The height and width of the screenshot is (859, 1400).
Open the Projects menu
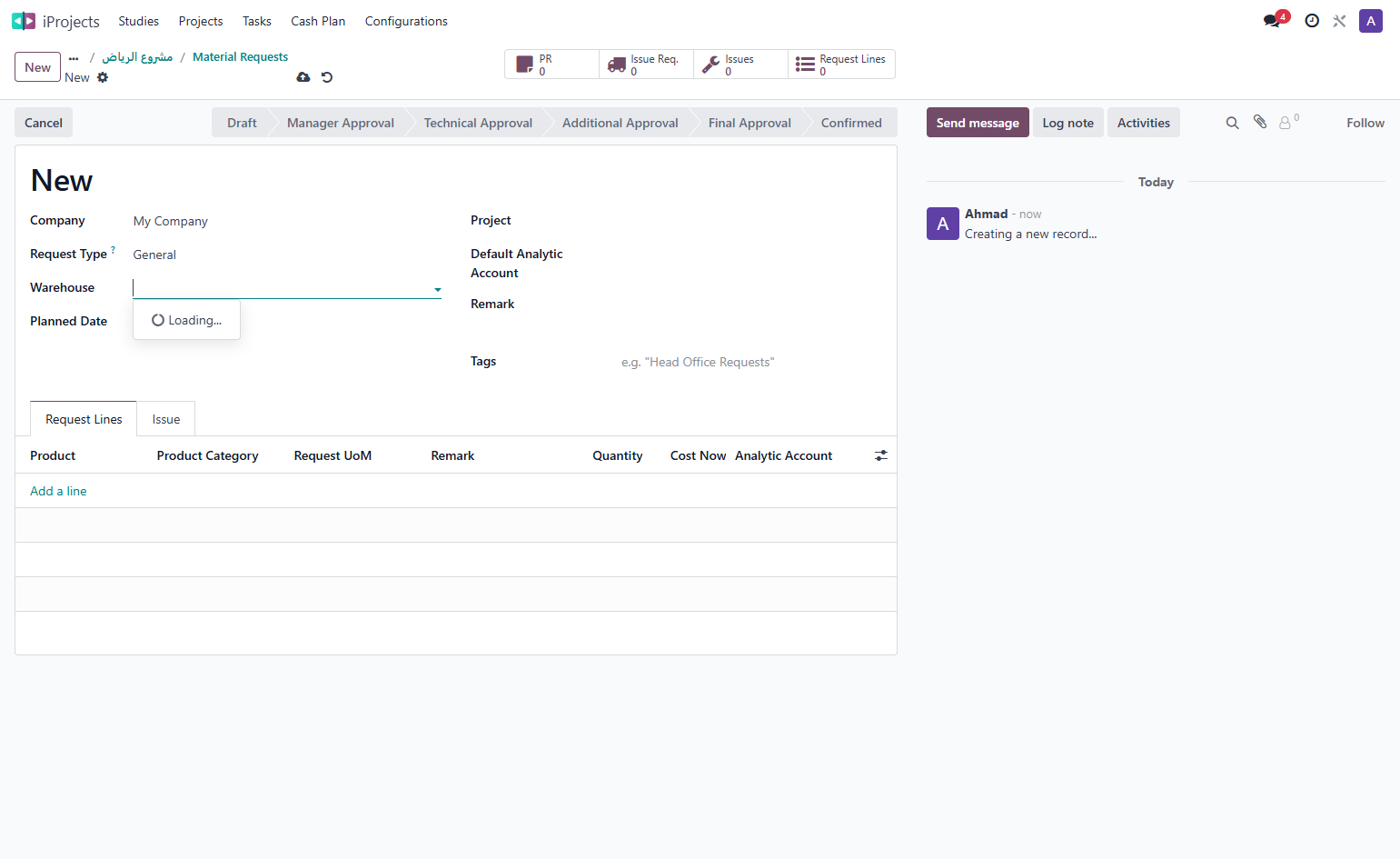(201, 21)
